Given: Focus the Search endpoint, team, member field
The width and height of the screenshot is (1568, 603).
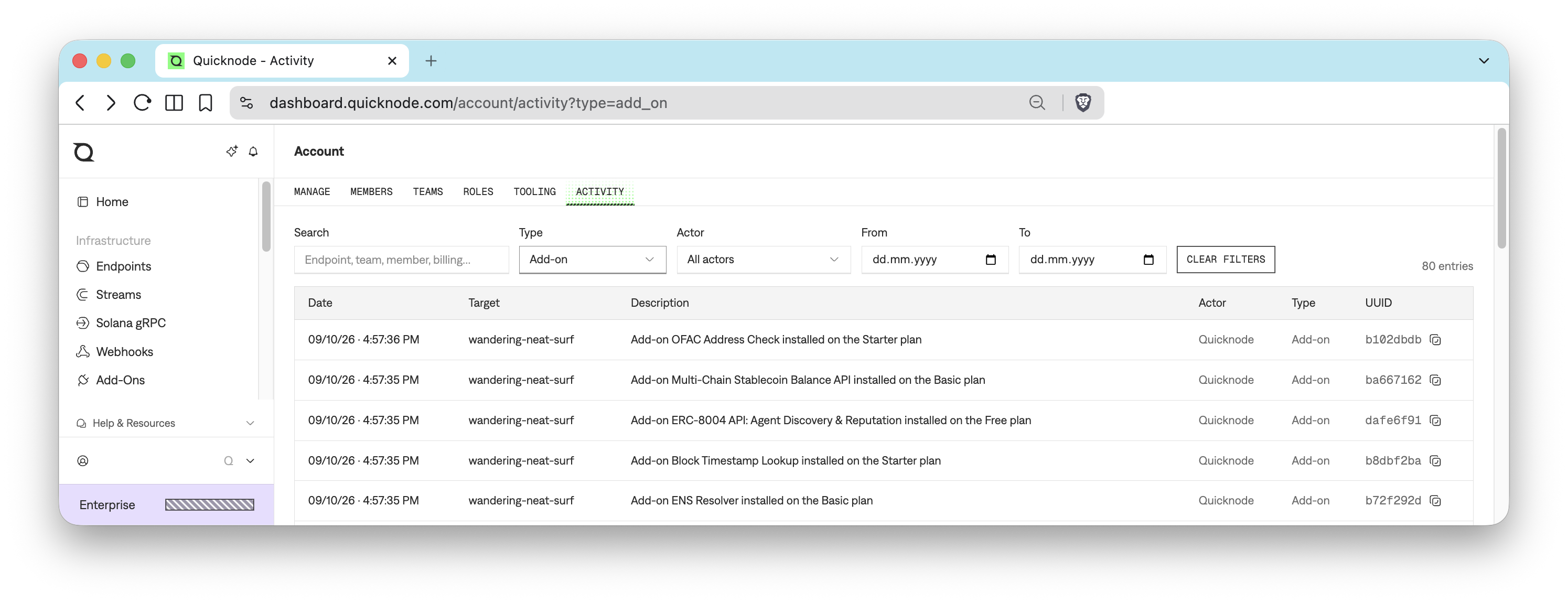Looking at the screenshot, I should (x=401, y=260).
